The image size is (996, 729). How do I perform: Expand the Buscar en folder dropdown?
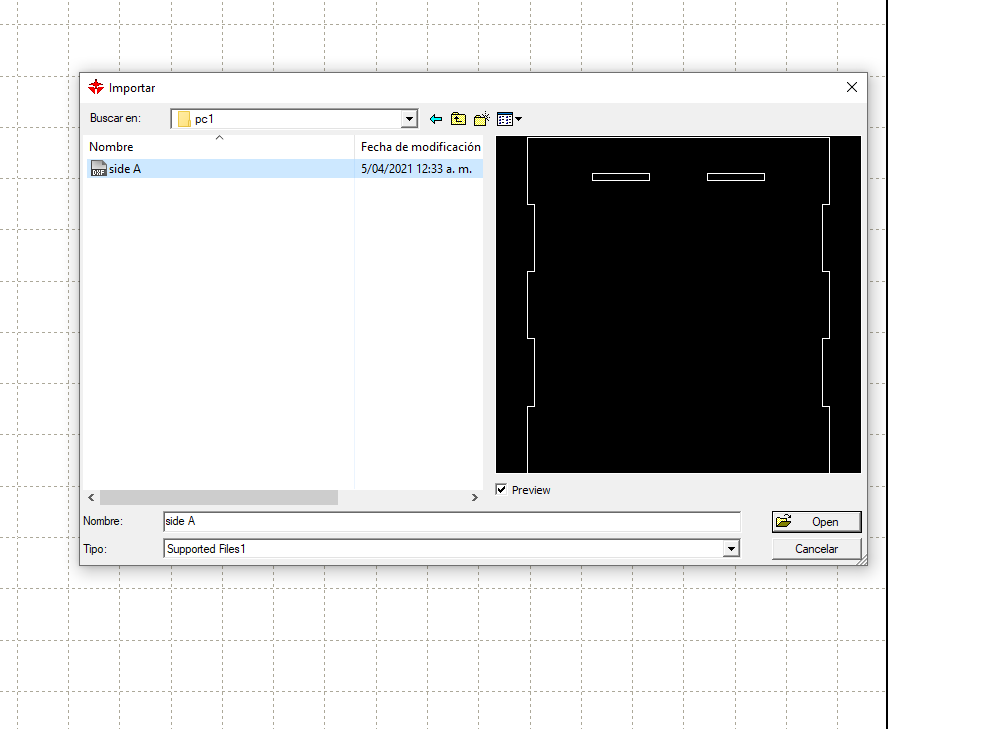pyautogui.click(x=409, y=119)
